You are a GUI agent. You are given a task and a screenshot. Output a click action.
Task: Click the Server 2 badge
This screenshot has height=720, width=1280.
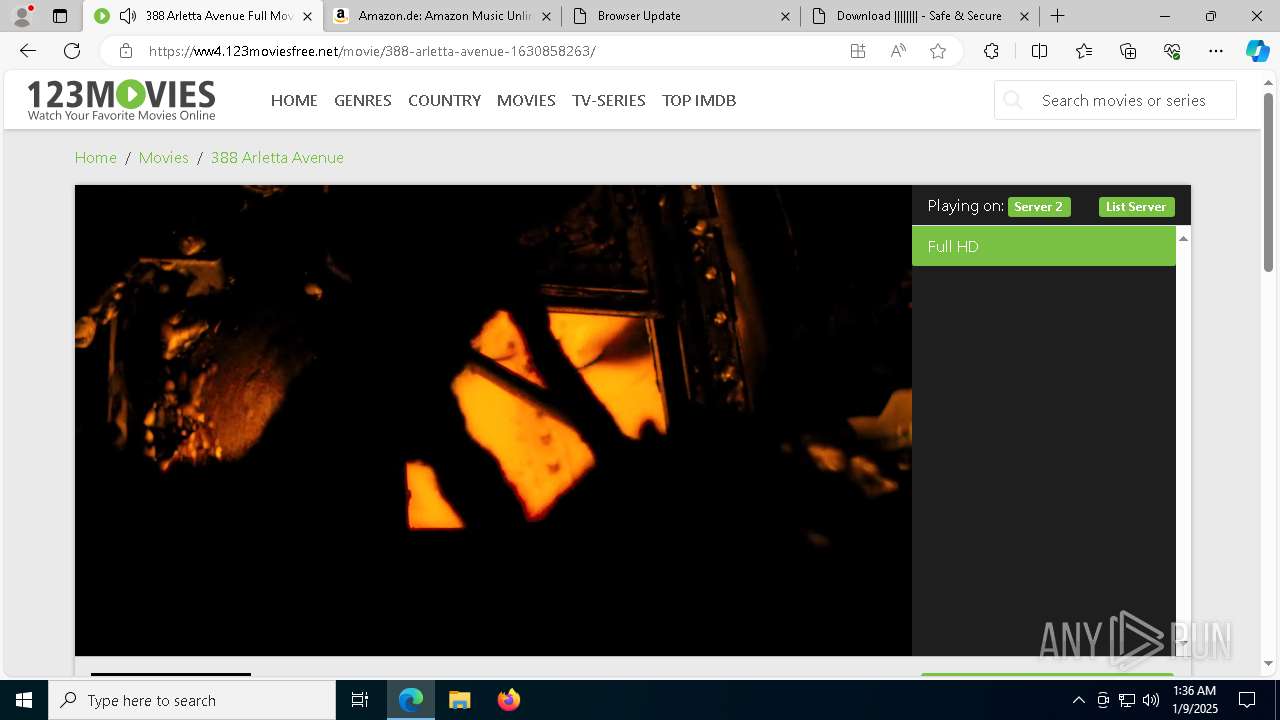(1039, 207)
